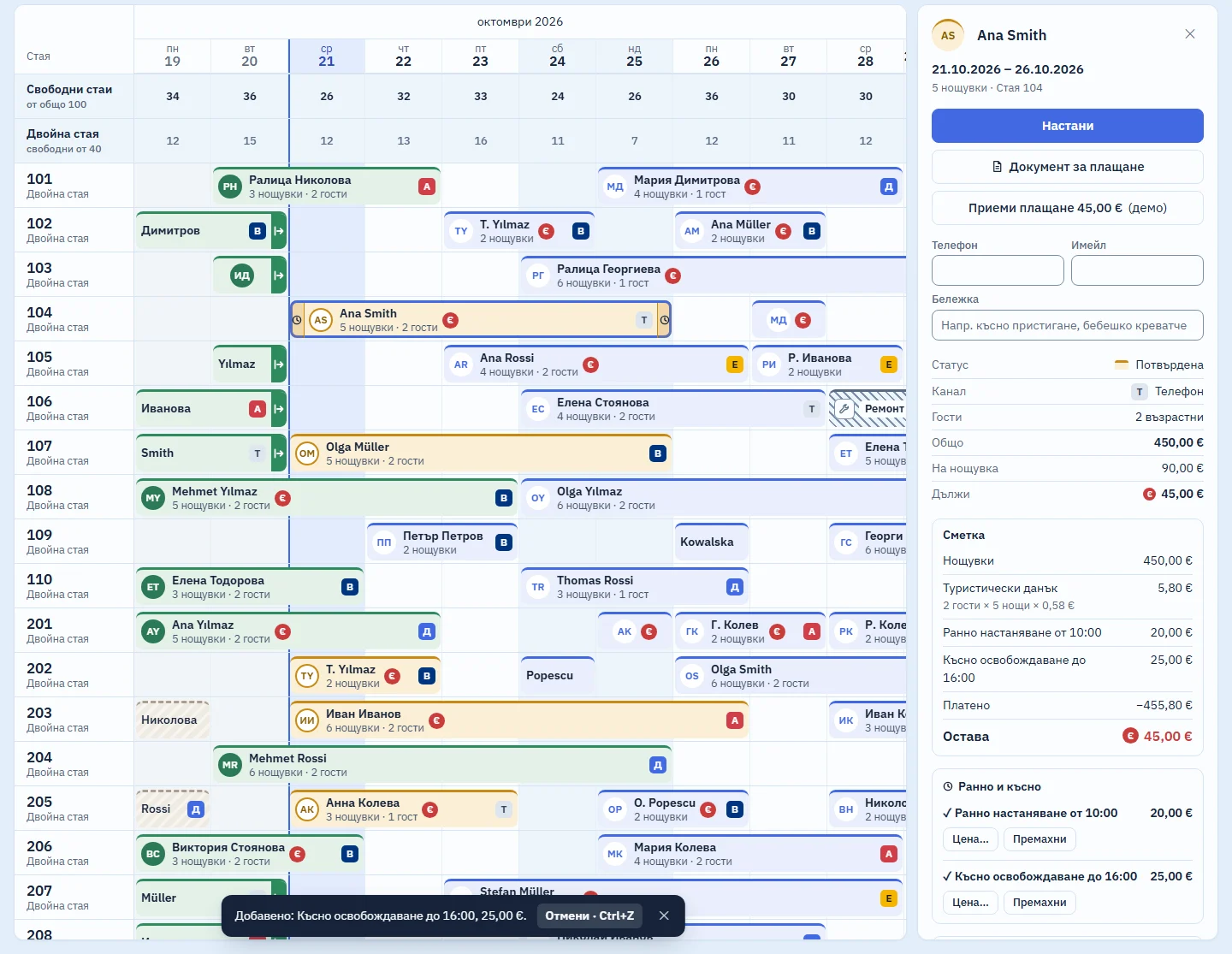Open the Виктория Стоянова booking in room 206
Viewport: 1232px width, 954px height.
250,854
